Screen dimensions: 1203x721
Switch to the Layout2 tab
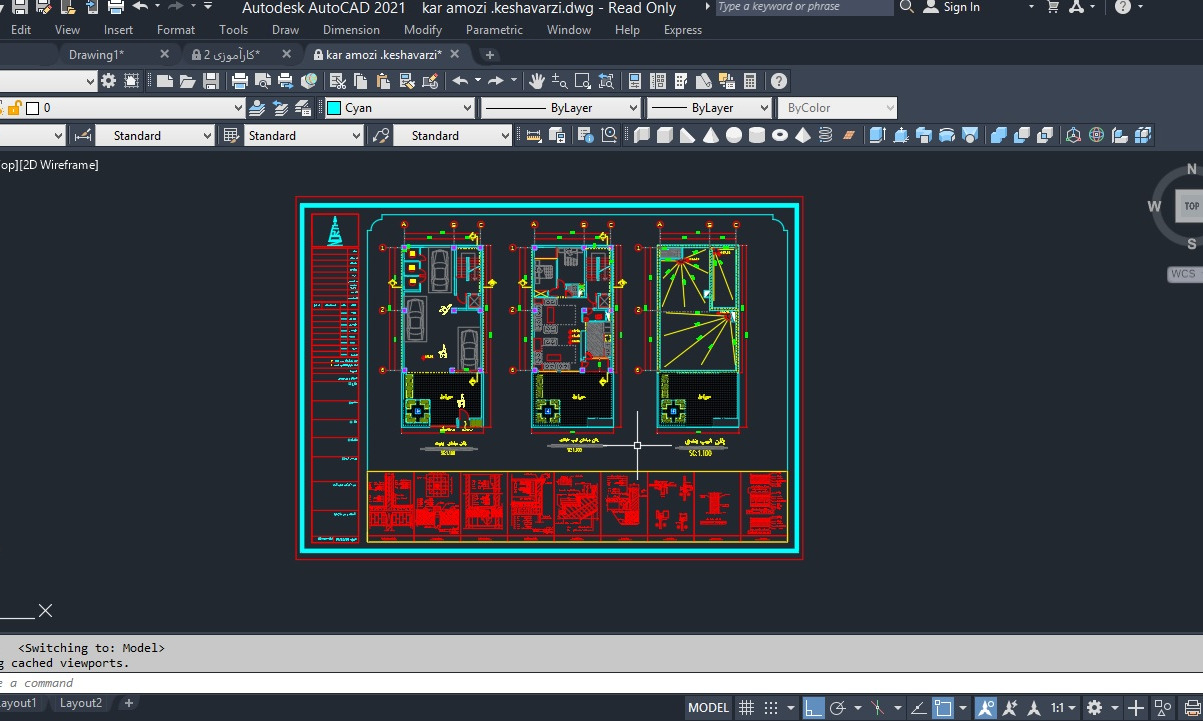click(x=81, y=703)
